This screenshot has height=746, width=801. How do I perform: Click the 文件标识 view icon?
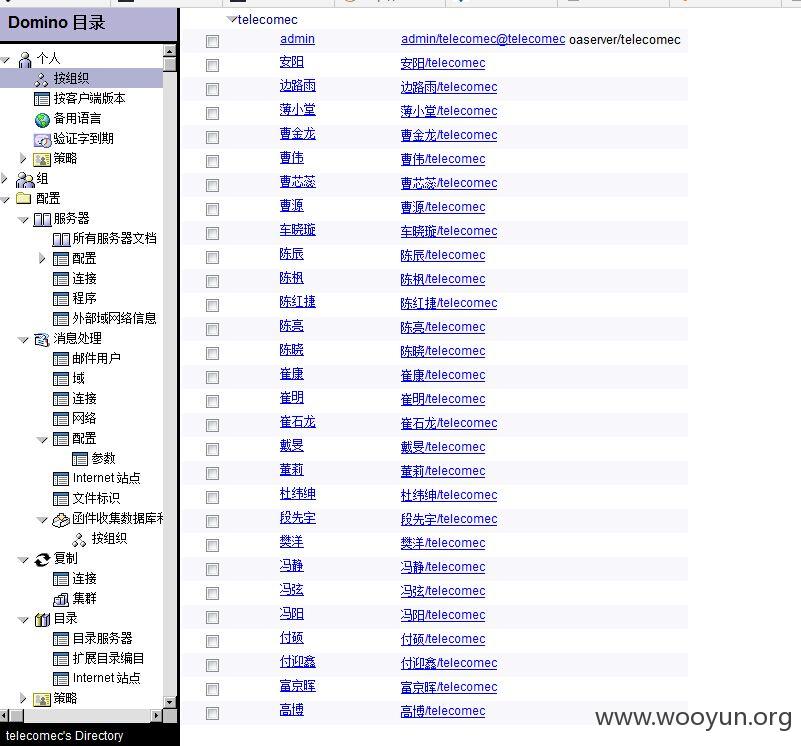(61, 499)
